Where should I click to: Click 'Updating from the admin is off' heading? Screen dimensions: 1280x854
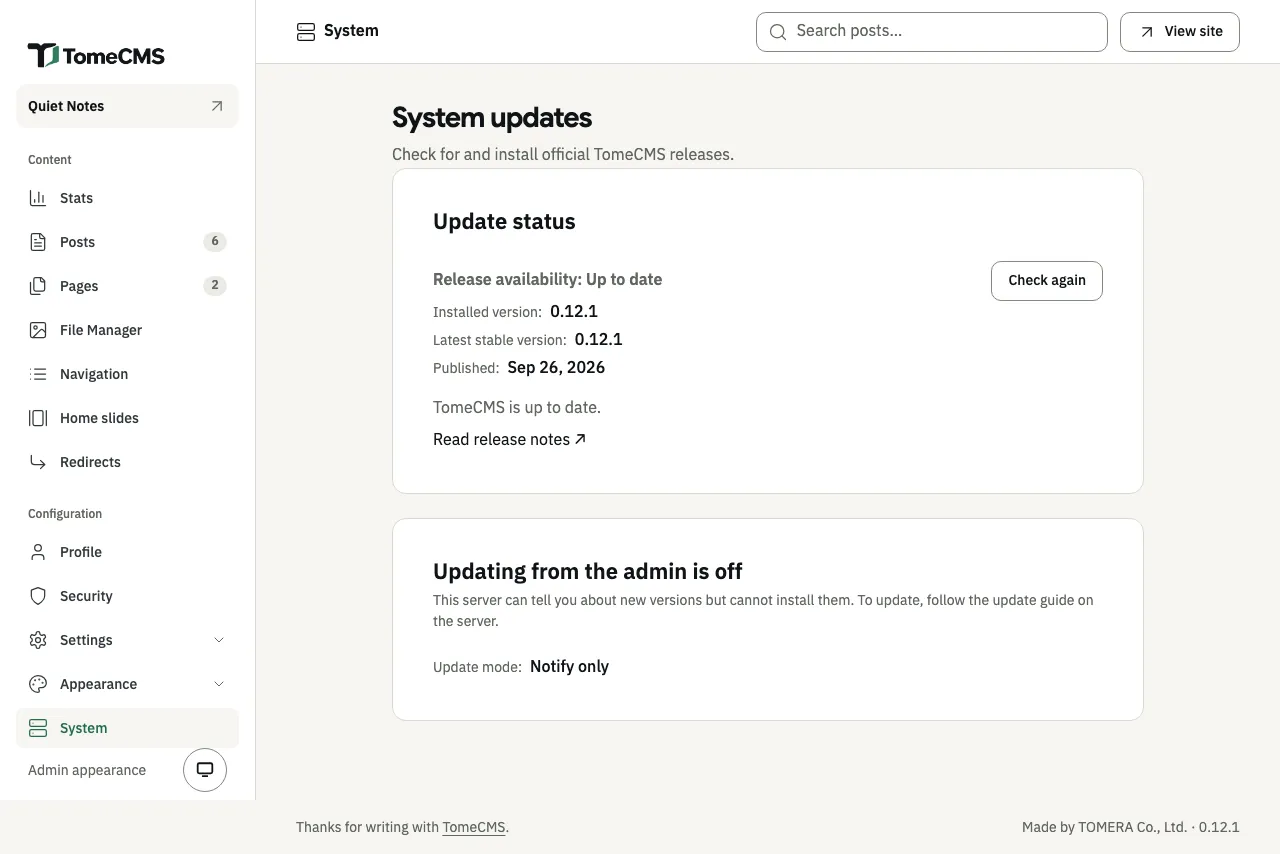coord(588,572)
